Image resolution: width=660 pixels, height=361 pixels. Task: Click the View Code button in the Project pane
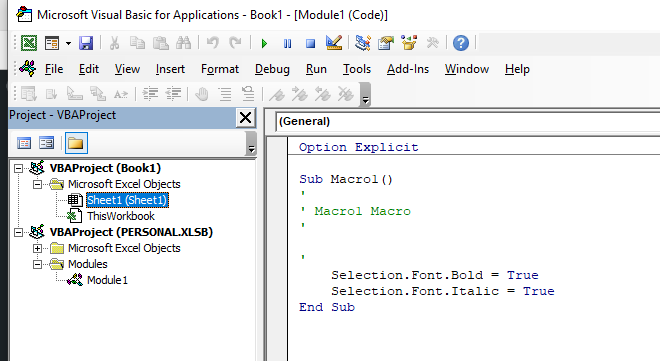point(24,143)
